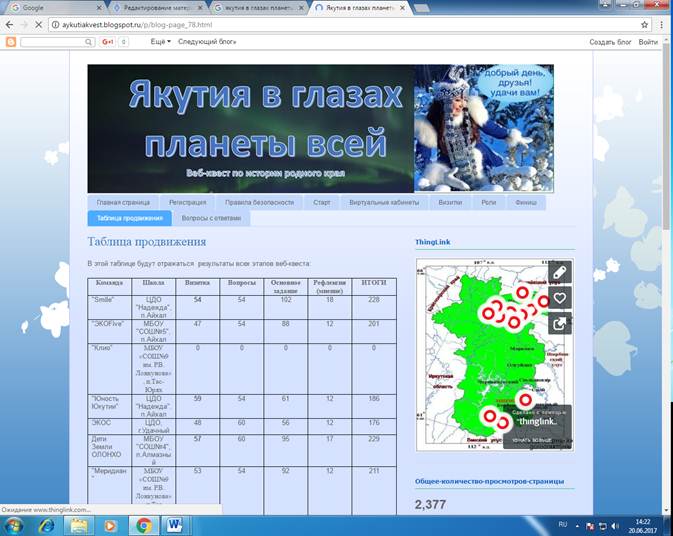This screenshot has height=536, width=673.
Task: Stop loading the page with X button
Action: point(38,25)
